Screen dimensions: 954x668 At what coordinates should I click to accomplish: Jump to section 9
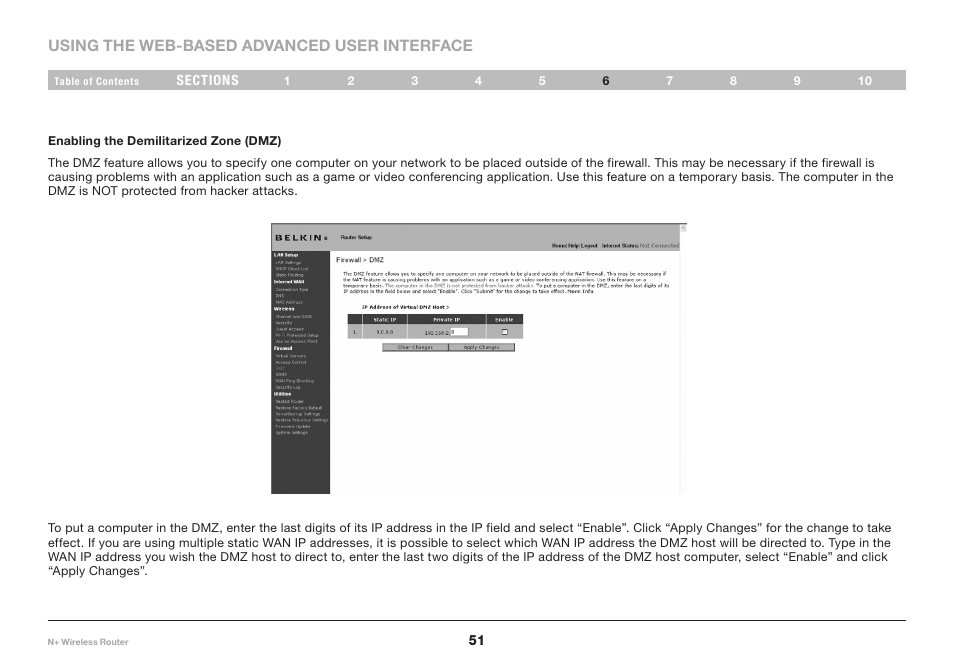click(797, 81)
